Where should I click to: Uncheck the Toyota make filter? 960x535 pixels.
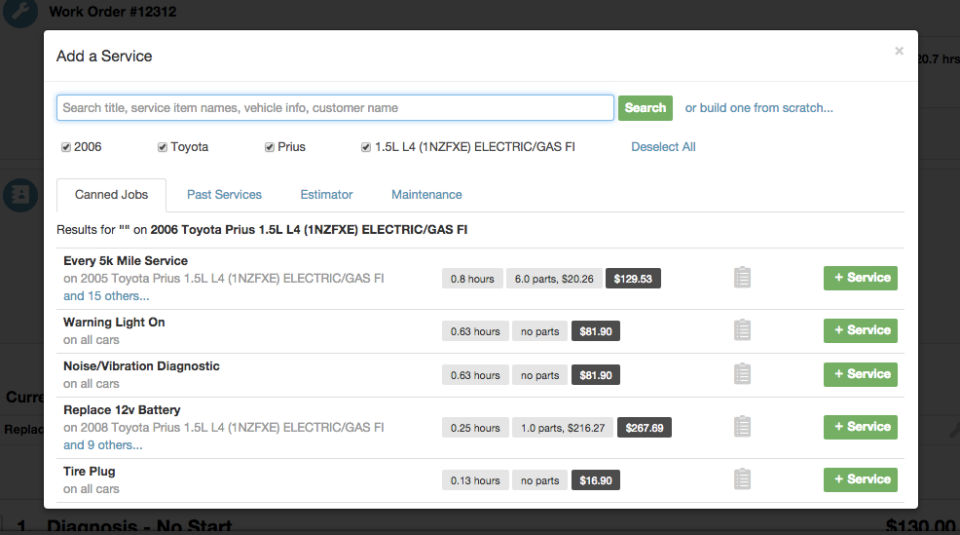[x=162, y=147]
